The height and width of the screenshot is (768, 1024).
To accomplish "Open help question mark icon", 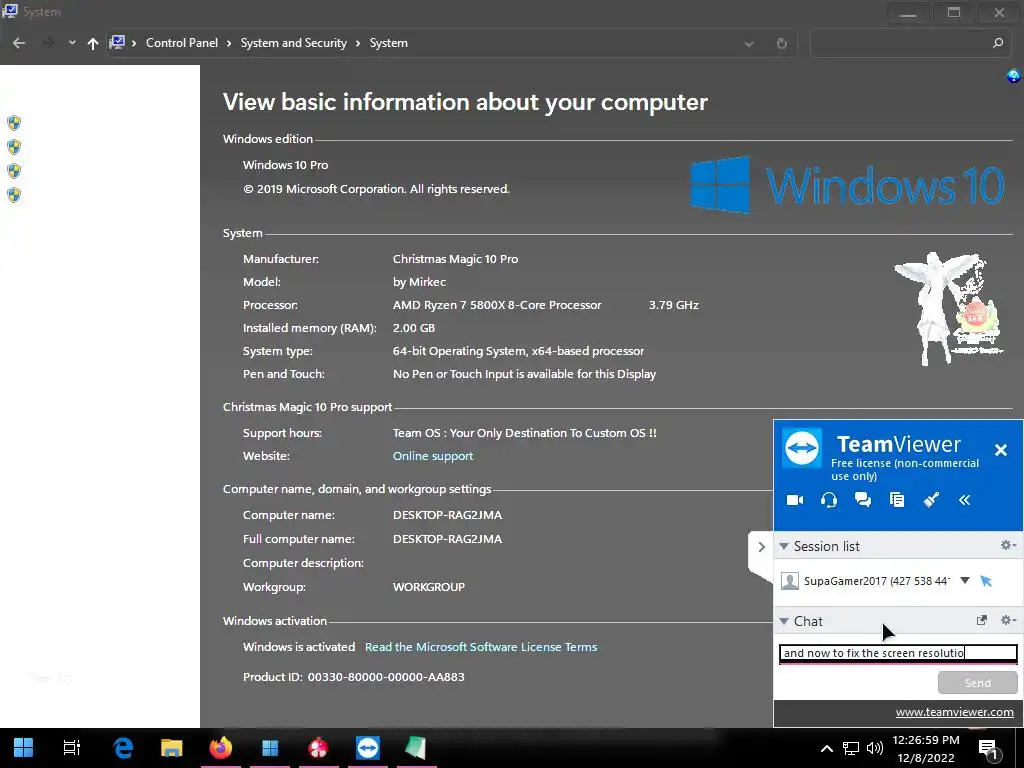I will pyautogui.click(x=1013, y=76).
